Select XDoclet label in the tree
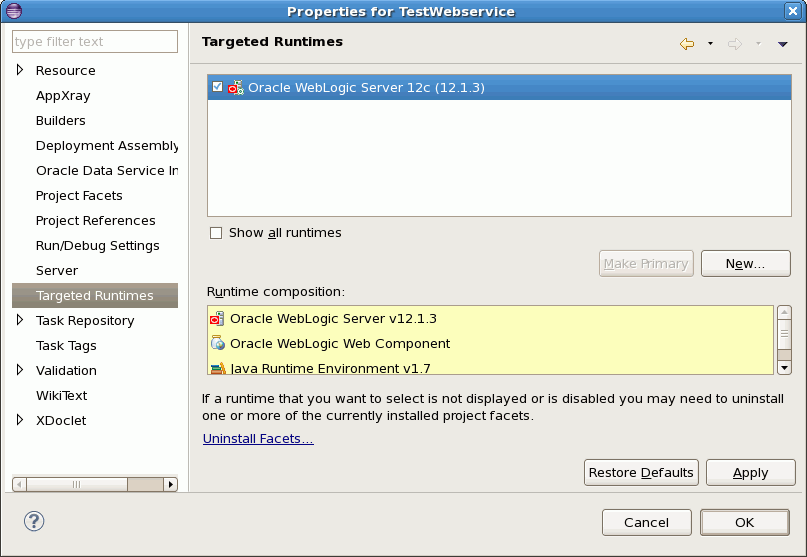Image resolution: width=807 pixels, height=557 pixels. (x=61, y=421)
